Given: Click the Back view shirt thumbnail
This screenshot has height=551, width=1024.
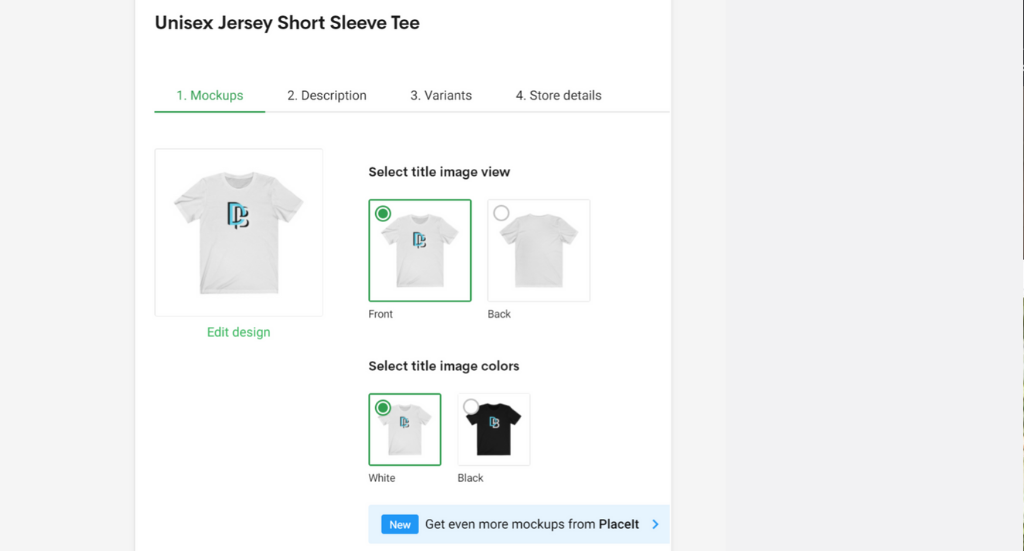Looking at the screenshot, I should [539, 251].
